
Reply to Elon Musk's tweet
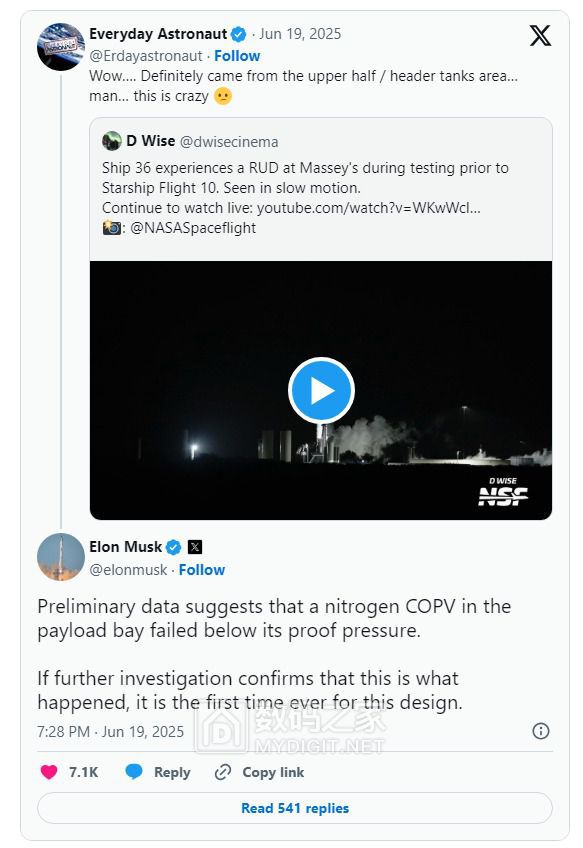(x=158, y=772)
